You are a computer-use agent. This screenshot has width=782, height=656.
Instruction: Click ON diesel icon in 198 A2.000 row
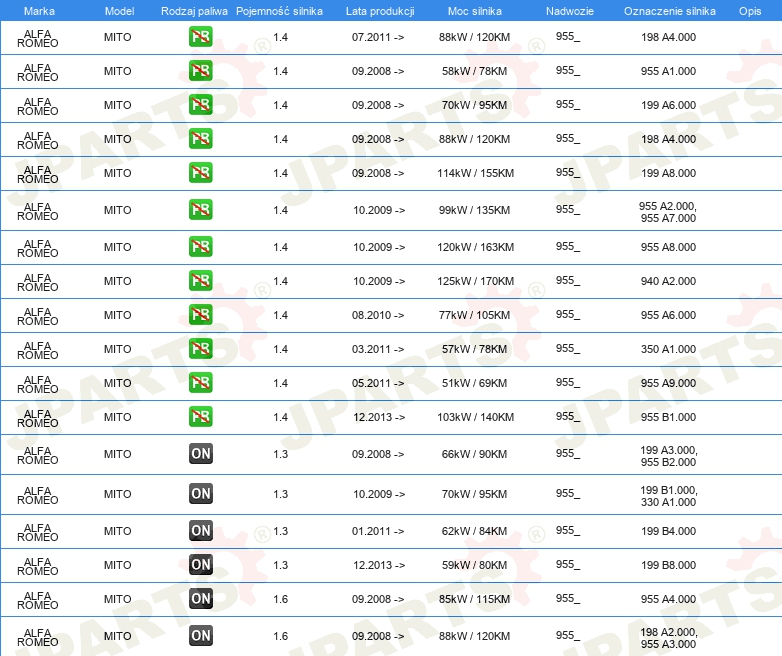tap(200, 636)
